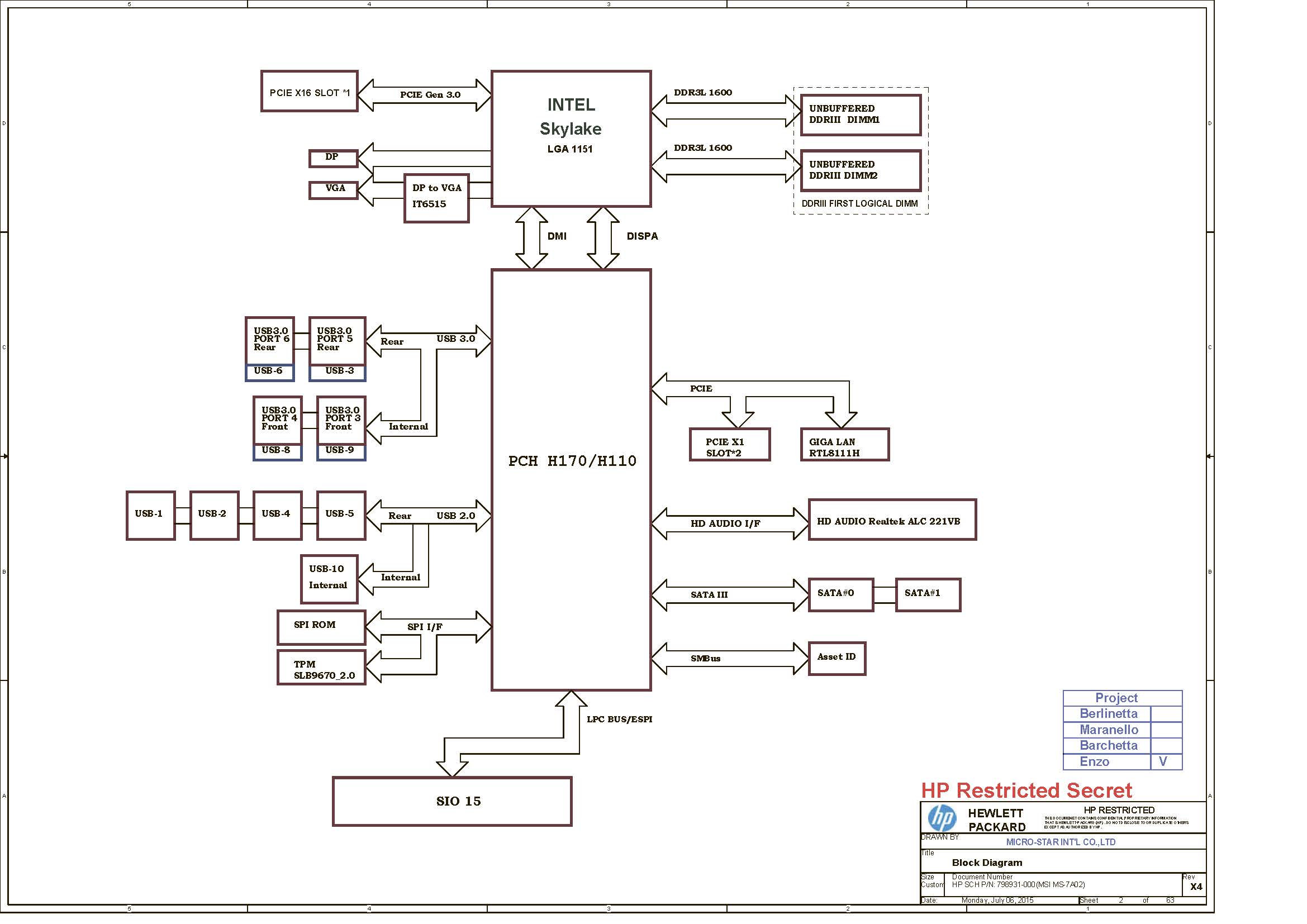
Task: Click the HP logo in title block
Action: 942,819
